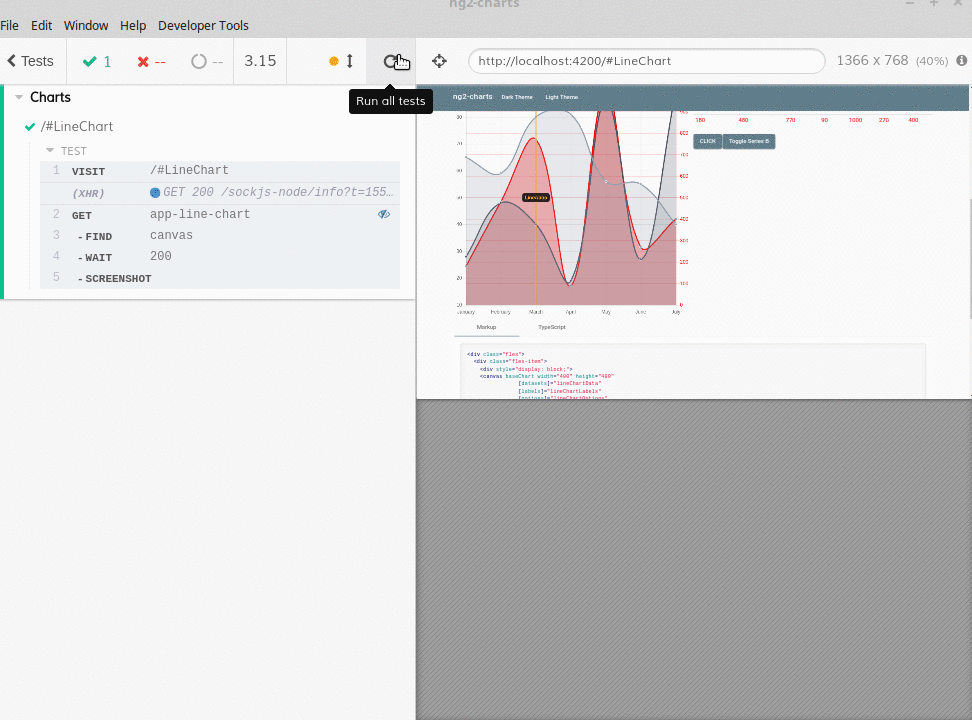This screenshot has width=972, height=720.
Task: Collapse the TEST commands section
Action: click(x=48, y=150)
